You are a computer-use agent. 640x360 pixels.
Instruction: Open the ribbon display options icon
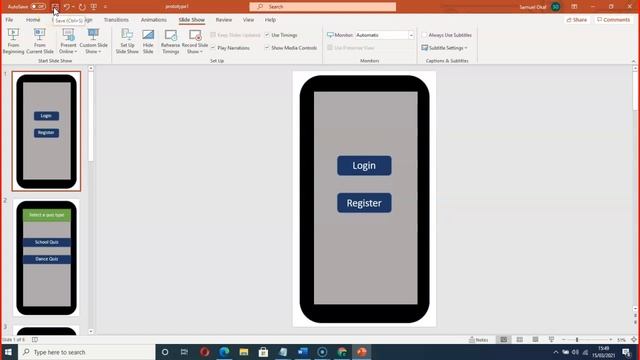pyautogui.click(x=574, y=7)
